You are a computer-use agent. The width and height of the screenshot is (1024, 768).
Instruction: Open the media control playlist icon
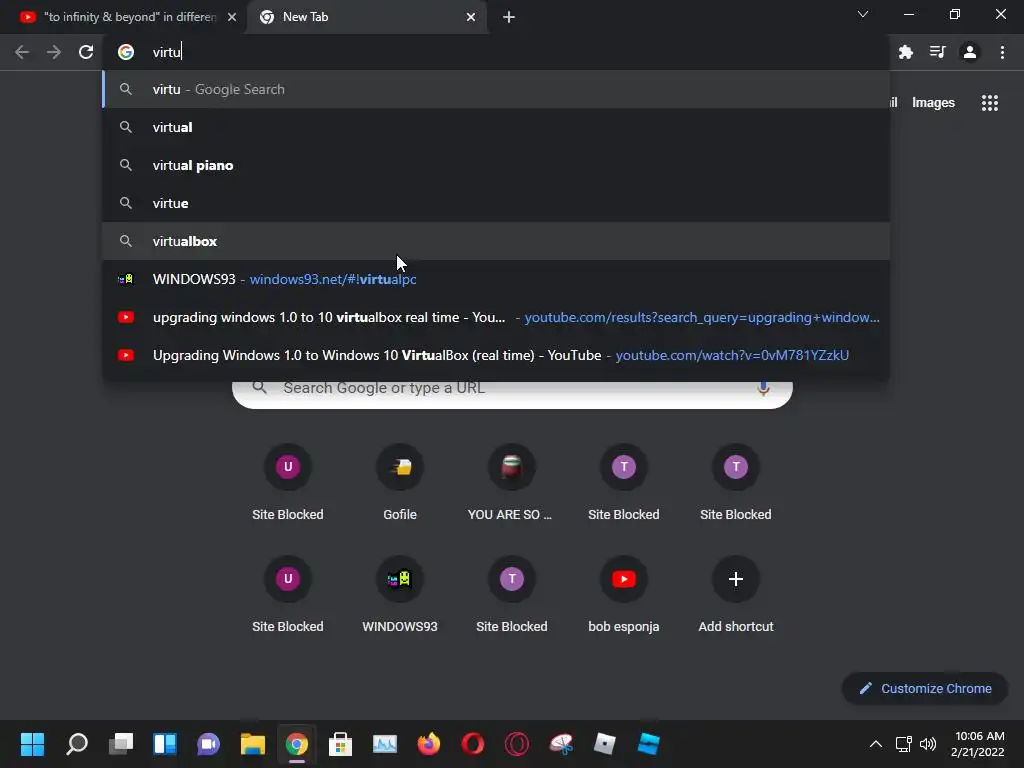tap(937, 52)
